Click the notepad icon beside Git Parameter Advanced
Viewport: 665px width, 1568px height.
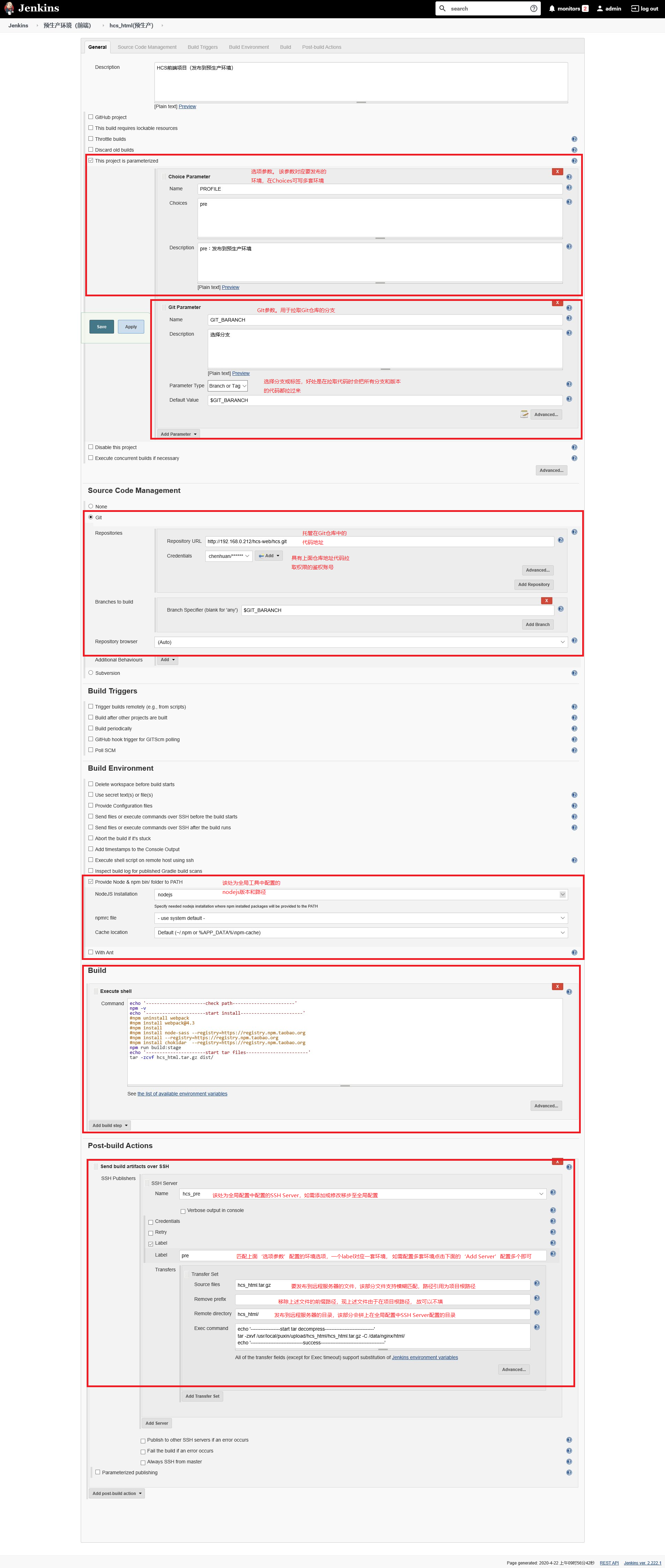coord(524,415)
